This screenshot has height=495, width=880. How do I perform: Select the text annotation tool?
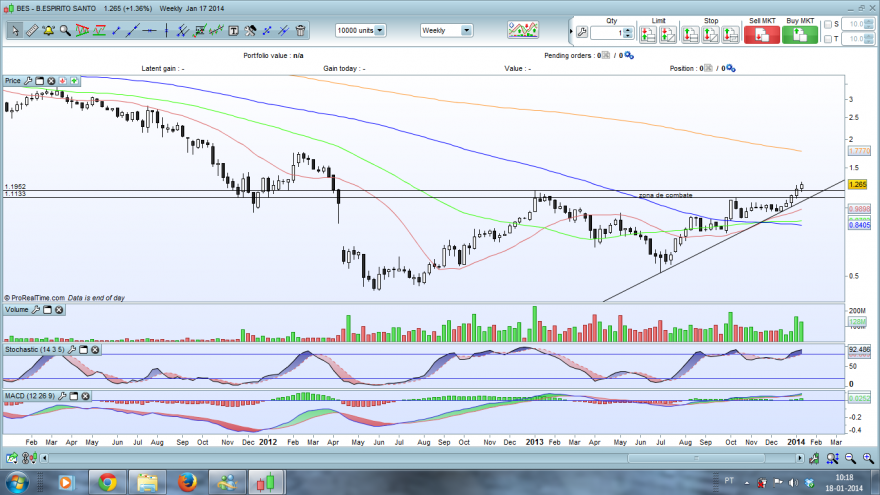233,31
